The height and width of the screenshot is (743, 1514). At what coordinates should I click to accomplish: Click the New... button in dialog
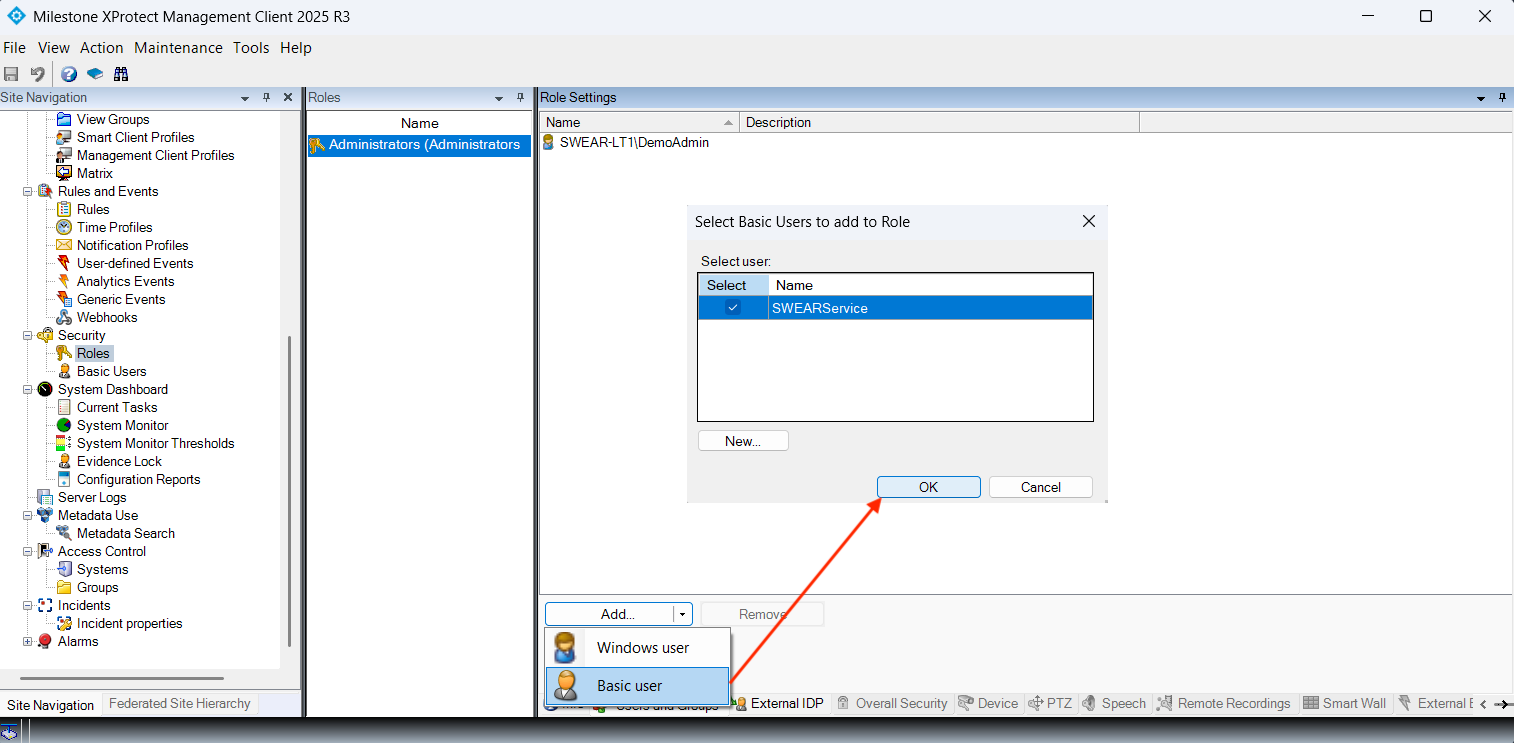tap(743, 441)
